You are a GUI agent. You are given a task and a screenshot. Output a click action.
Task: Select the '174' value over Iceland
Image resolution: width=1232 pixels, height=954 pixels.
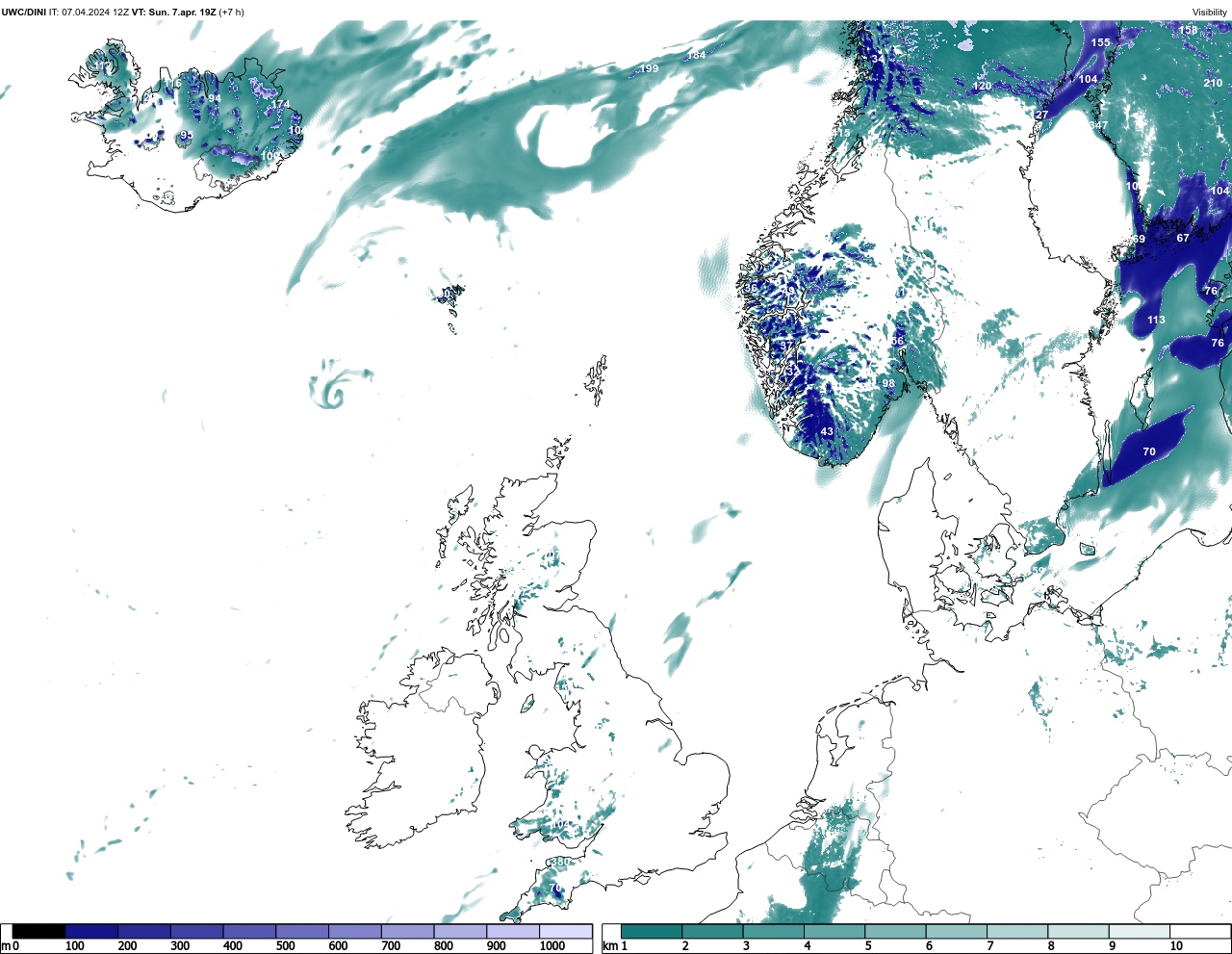280,104
